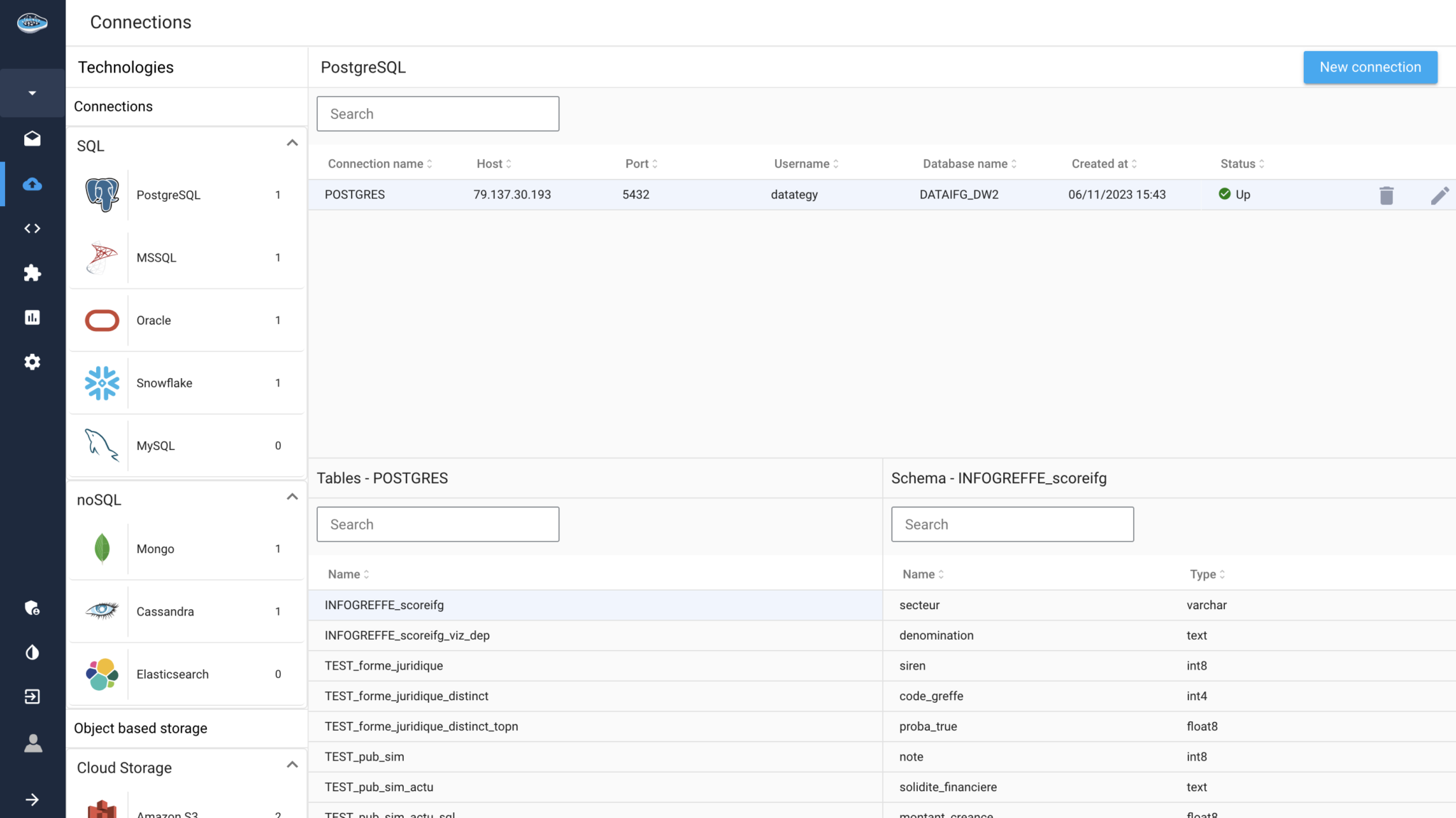Select the INFOGREFFE_scoreifg_viz_dep table row
The image size is (1456, 818).
pos(406,635)
